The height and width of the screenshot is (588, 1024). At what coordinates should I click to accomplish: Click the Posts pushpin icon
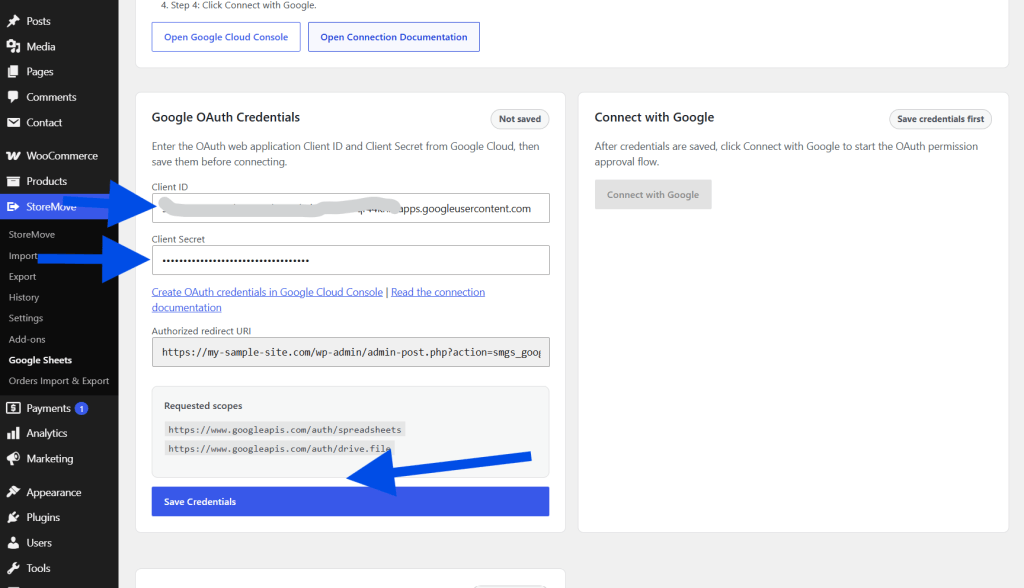coord(13,21)
